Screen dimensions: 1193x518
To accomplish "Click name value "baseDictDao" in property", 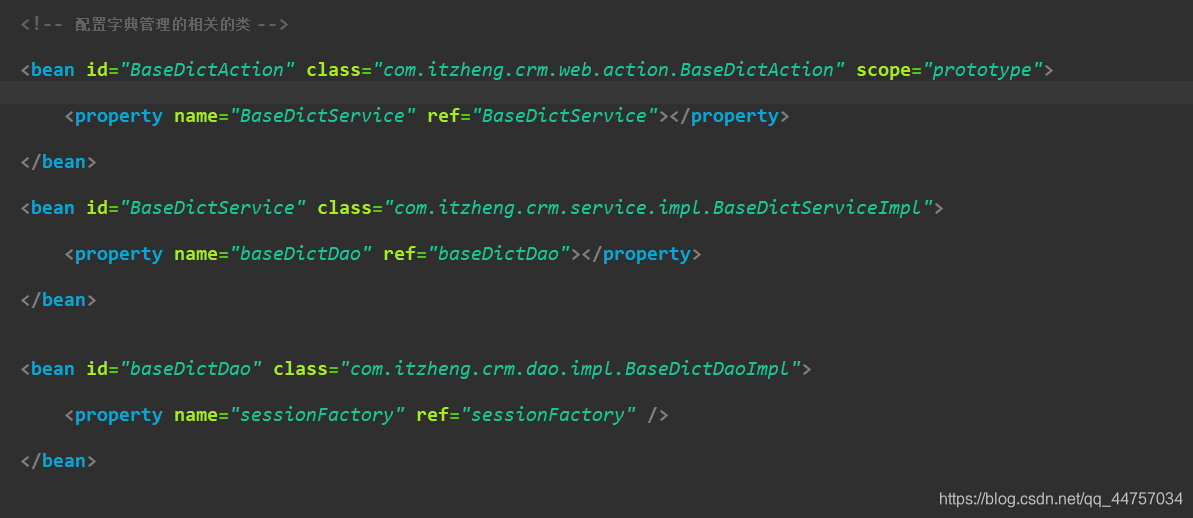I will pyautogui.click(x=301, y=254).
